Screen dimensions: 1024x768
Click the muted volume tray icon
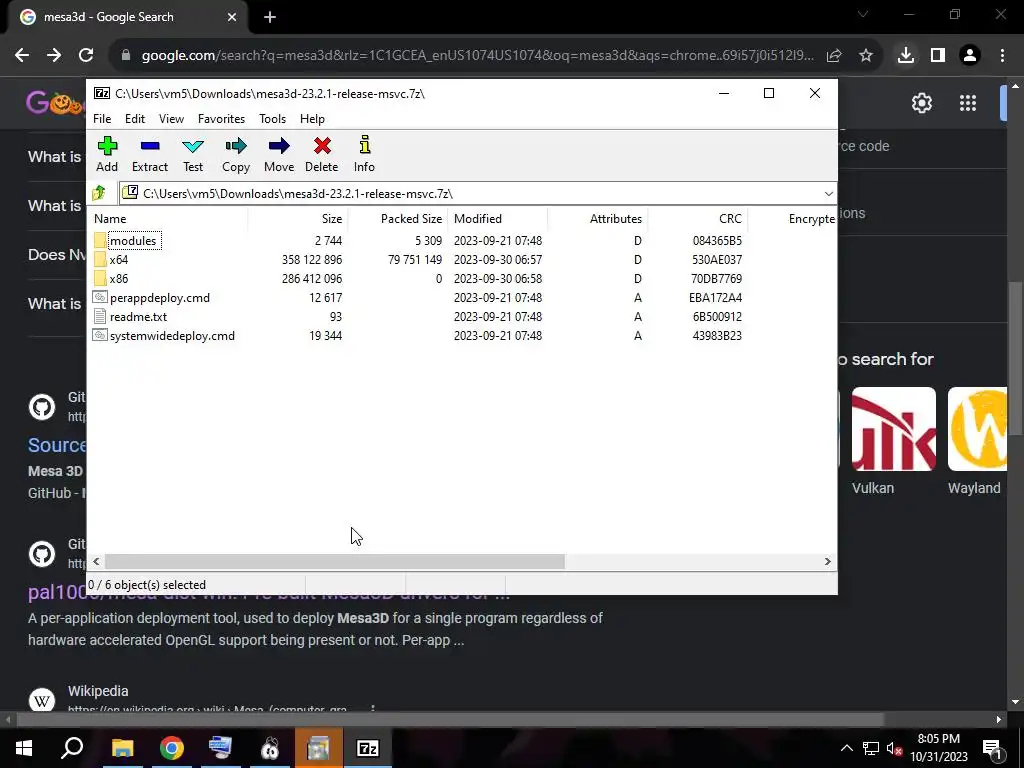[894, 748]
